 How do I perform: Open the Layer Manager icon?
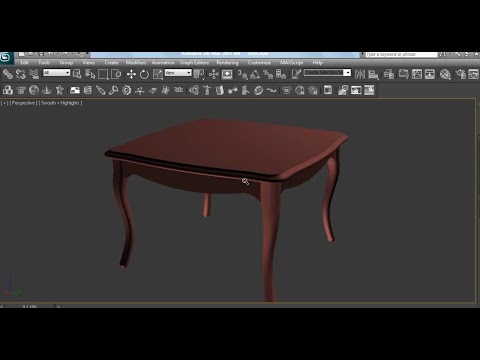pyautogui.click(x=389, y=74)
